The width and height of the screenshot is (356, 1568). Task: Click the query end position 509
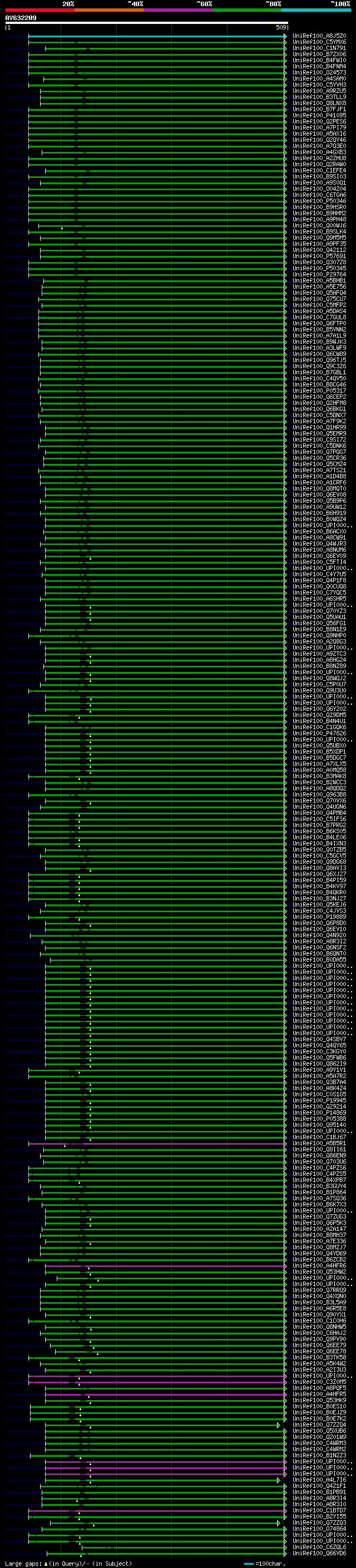click(x=281, y=27)
